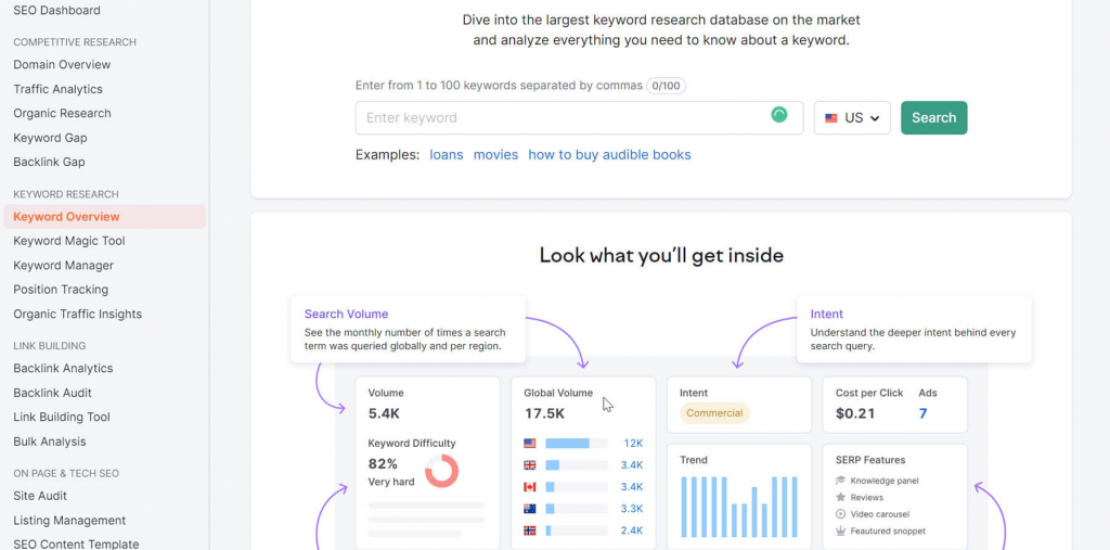Select Domain Overview in sidebar

point(62,65)
